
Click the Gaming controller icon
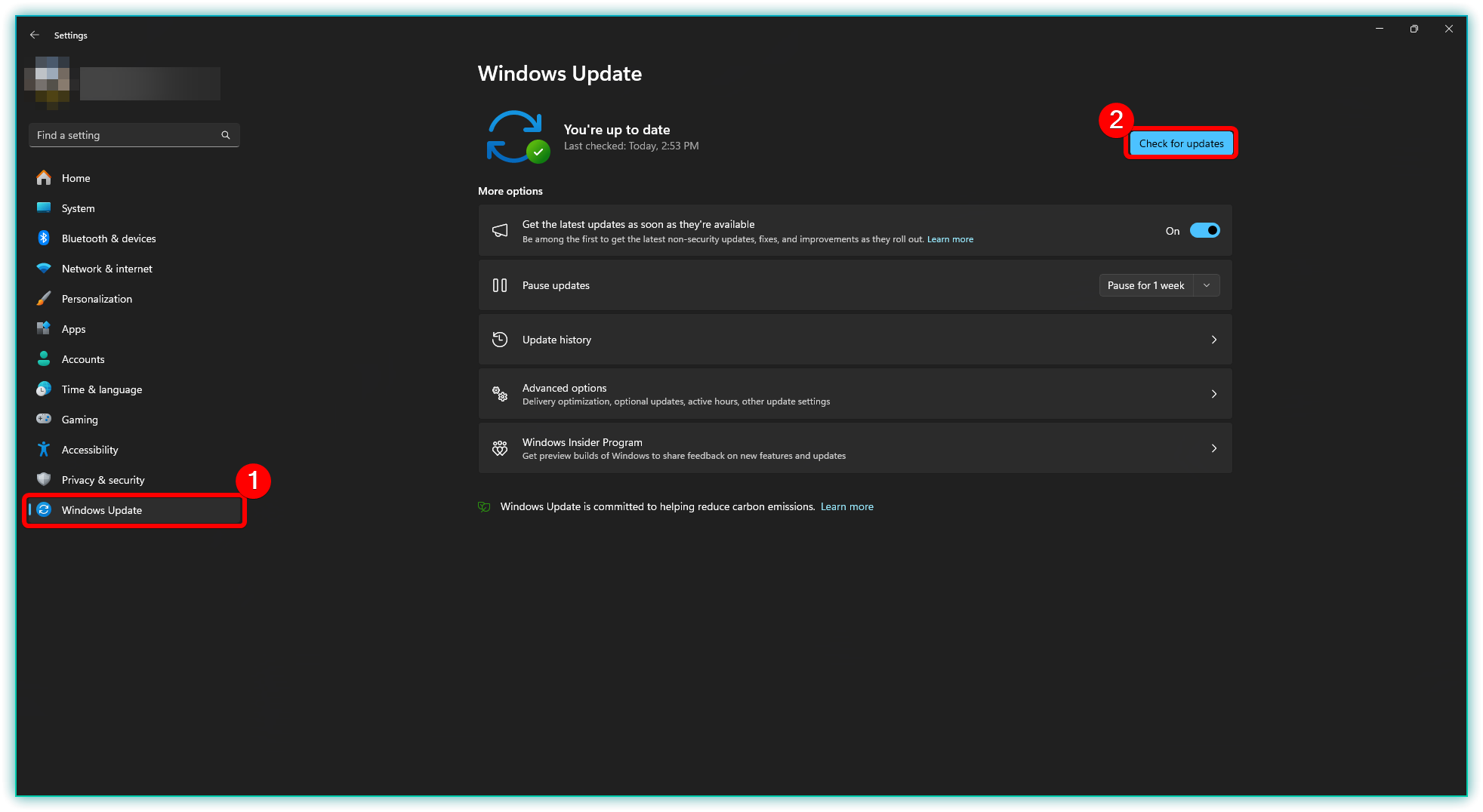pos(44,419)
